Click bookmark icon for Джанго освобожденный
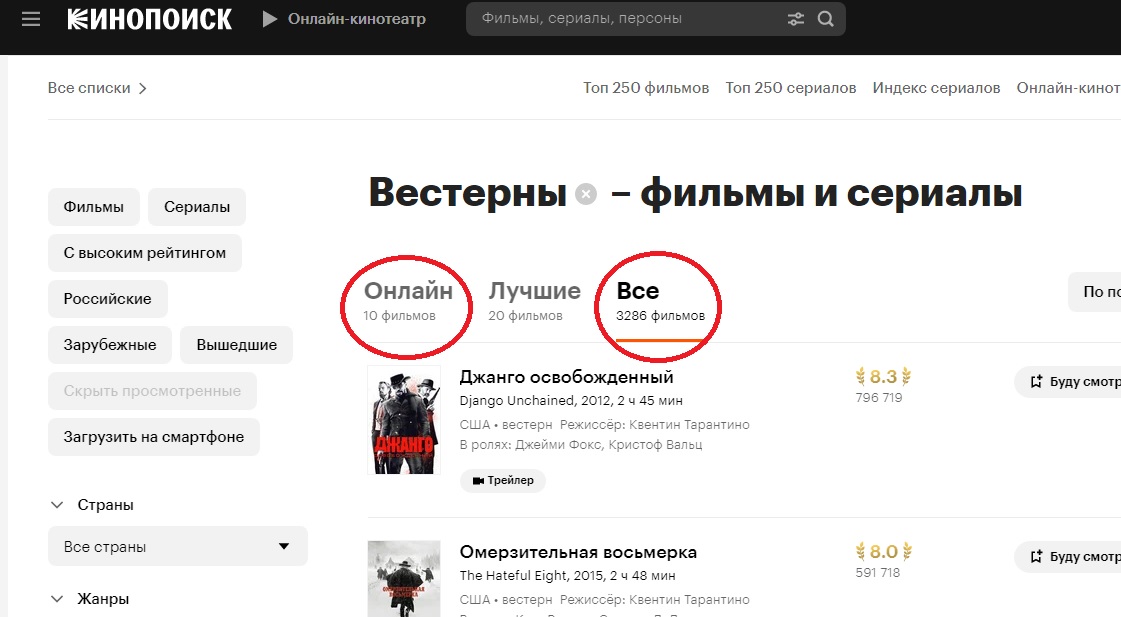The height and width of the screenshot is (617, 1121). [1036, 382]
